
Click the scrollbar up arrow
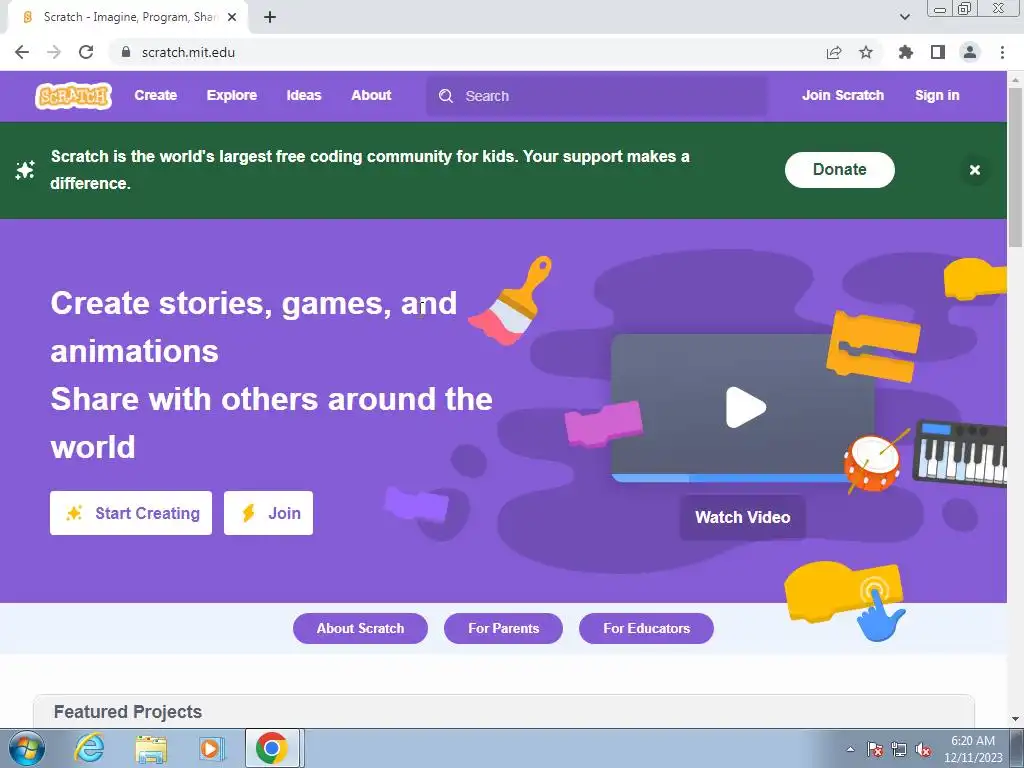(x=1015, y=79)
